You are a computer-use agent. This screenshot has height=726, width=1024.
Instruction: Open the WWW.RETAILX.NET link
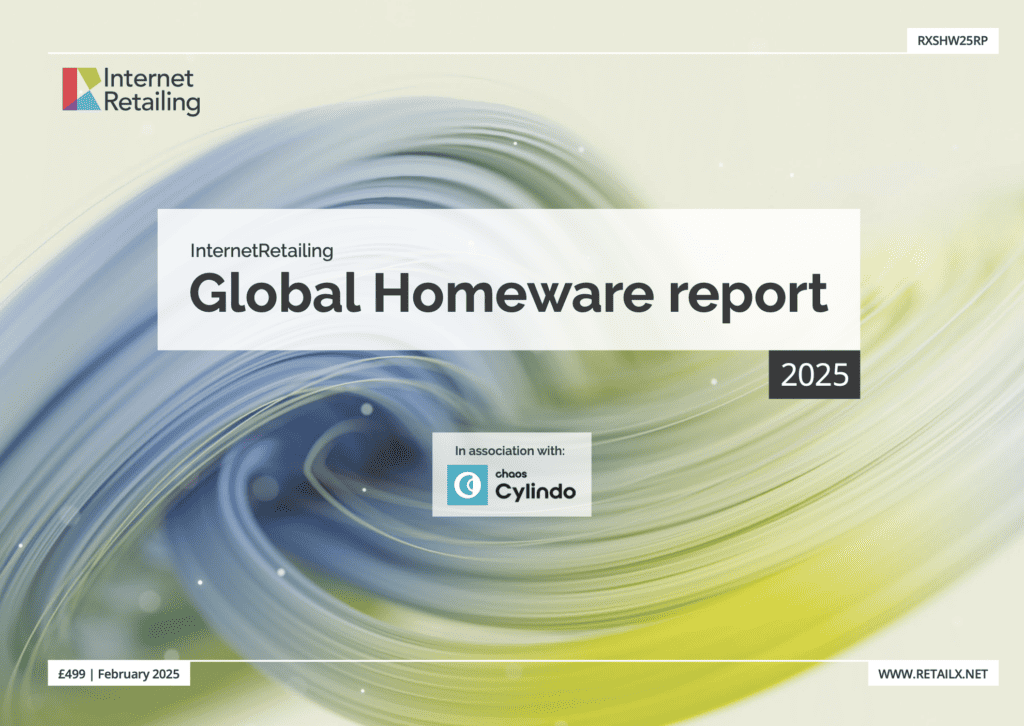[933, 674]
